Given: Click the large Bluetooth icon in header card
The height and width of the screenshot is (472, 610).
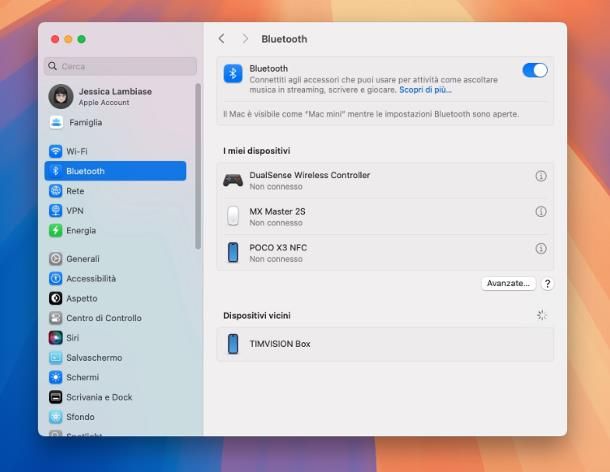Looking at the screenshot, I should pyautogui.click(x=233, y=73).
